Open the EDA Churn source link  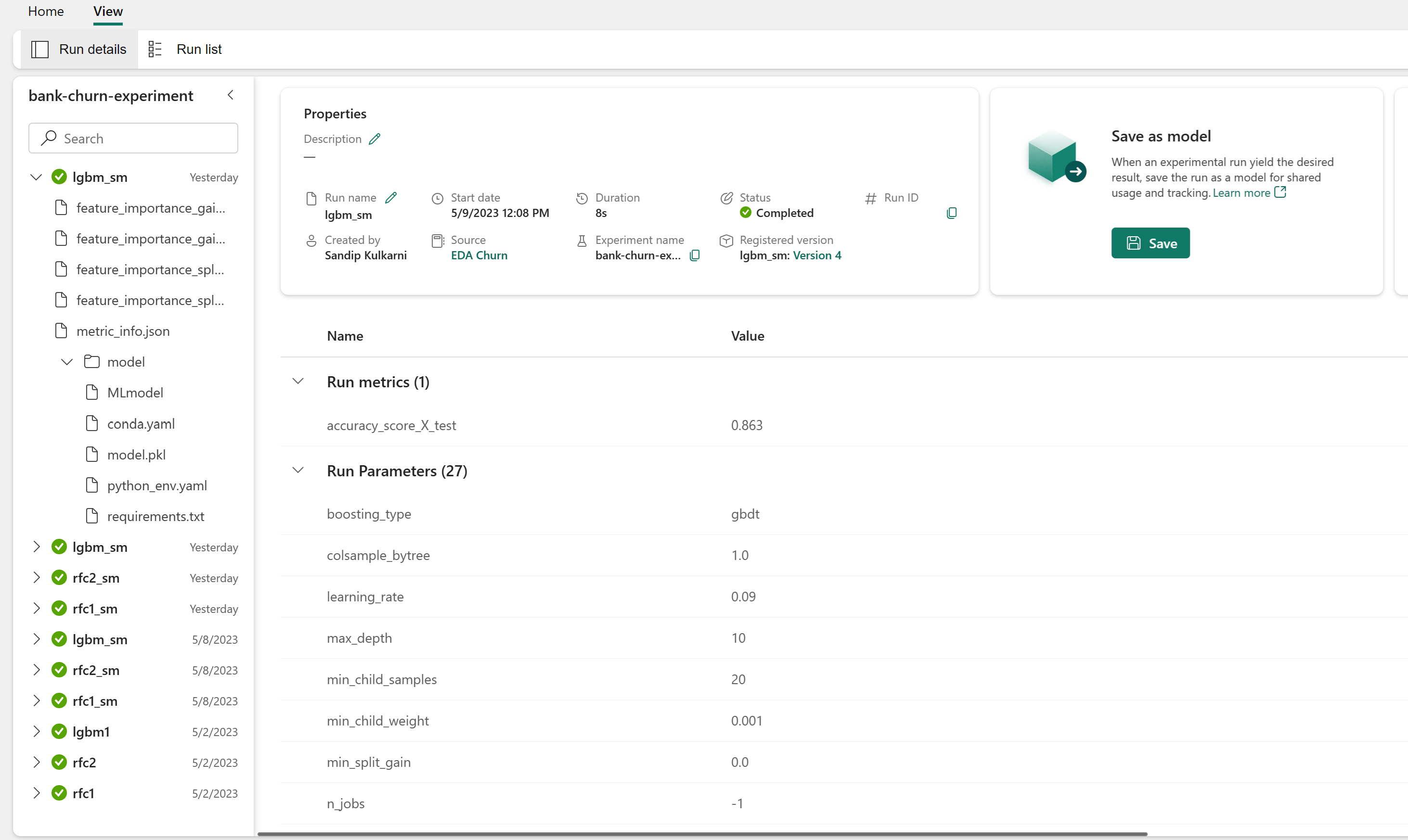click(x=479, y=255)
